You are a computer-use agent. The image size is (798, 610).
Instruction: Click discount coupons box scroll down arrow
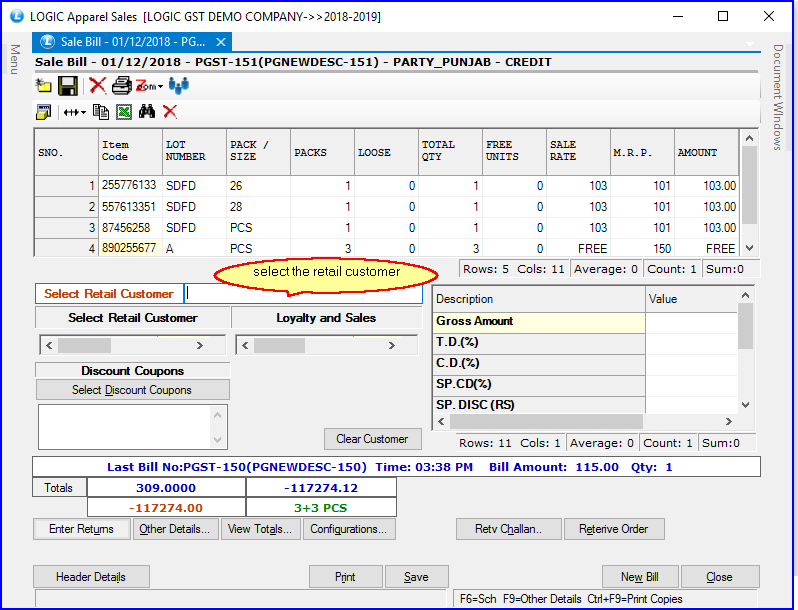[218, 440]
